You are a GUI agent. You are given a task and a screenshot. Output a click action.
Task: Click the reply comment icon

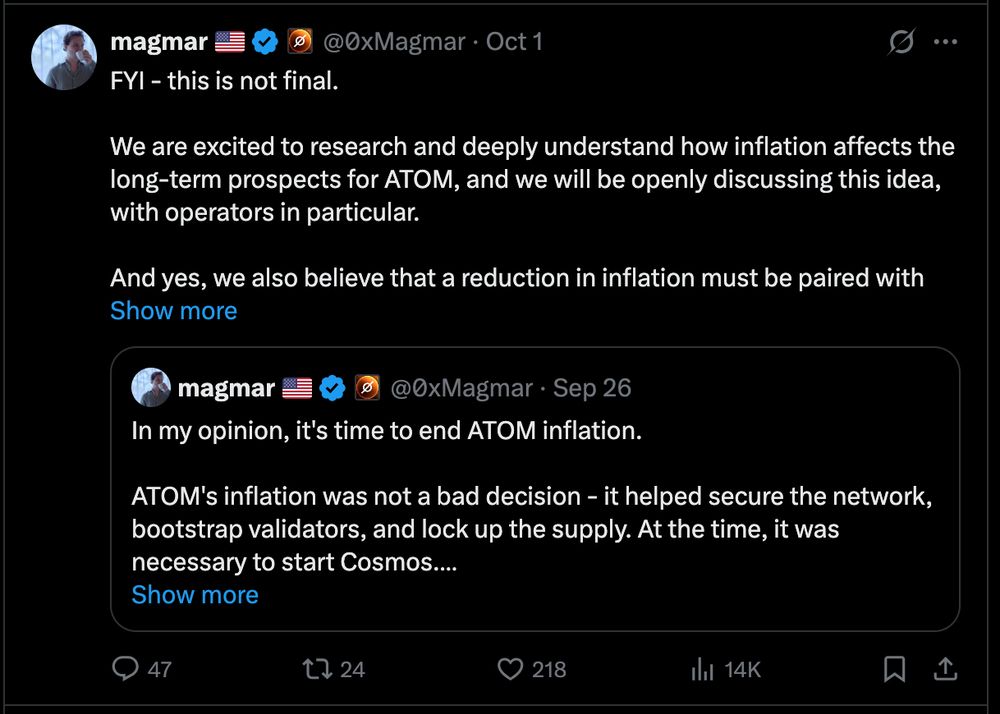point(125,668)
